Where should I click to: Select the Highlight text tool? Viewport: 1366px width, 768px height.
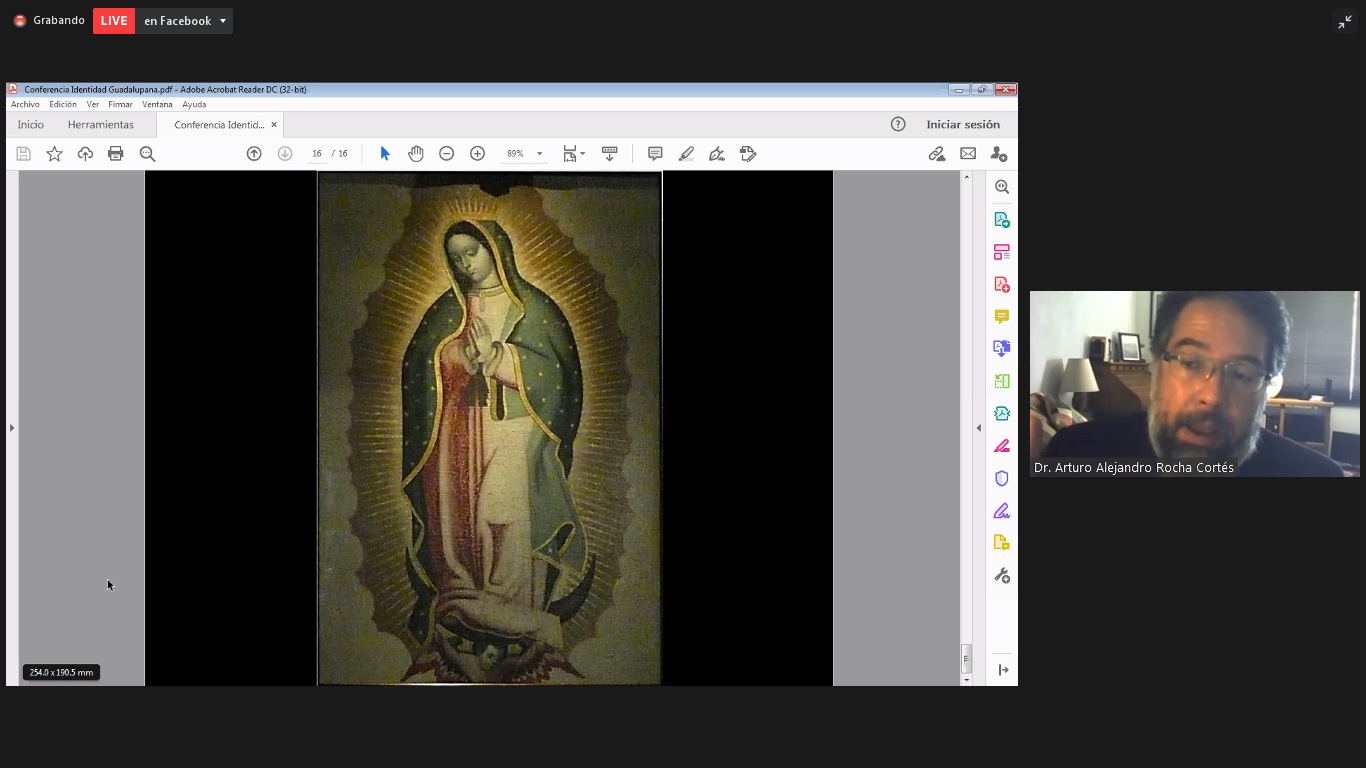[x=686, y=154]
